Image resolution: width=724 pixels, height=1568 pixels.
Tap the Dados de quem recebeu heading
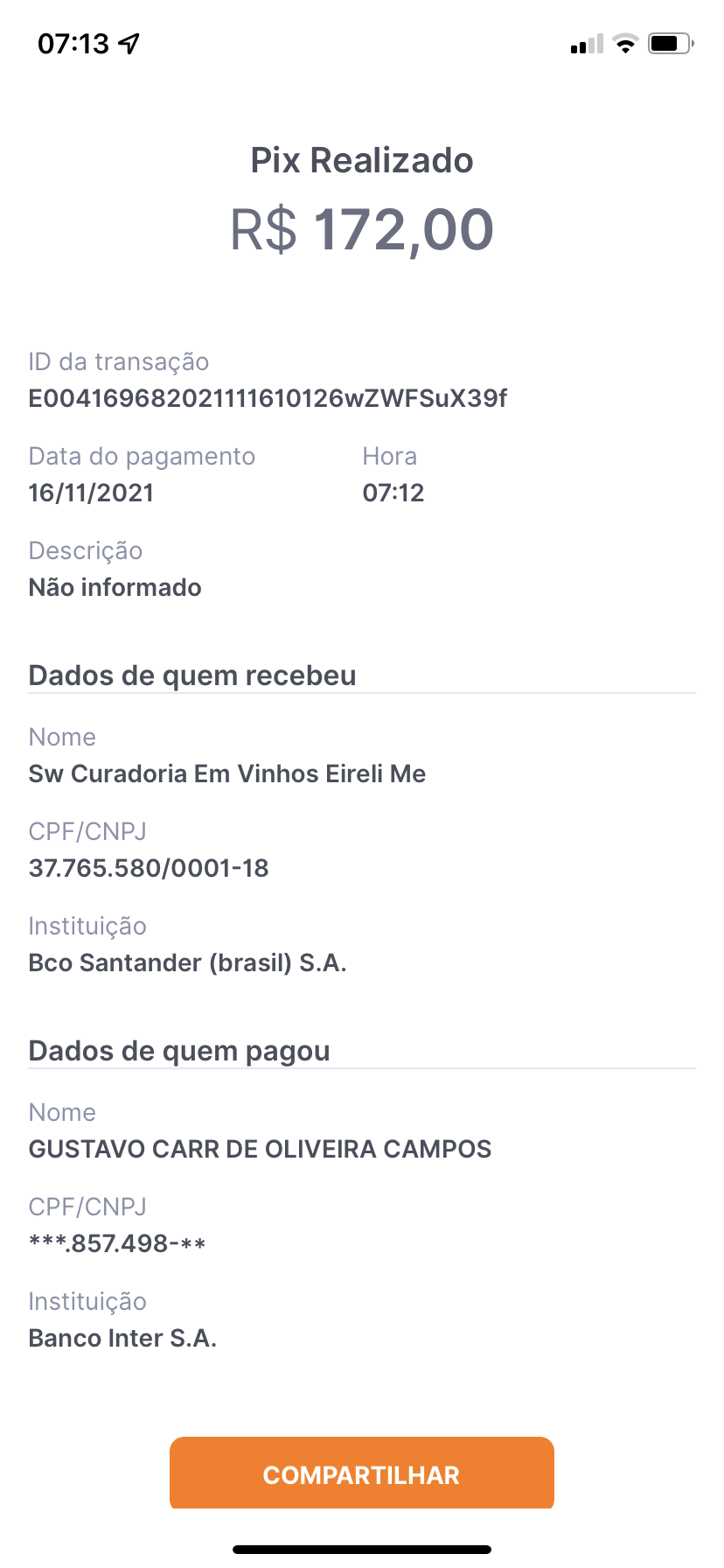[x=192, y=675]
